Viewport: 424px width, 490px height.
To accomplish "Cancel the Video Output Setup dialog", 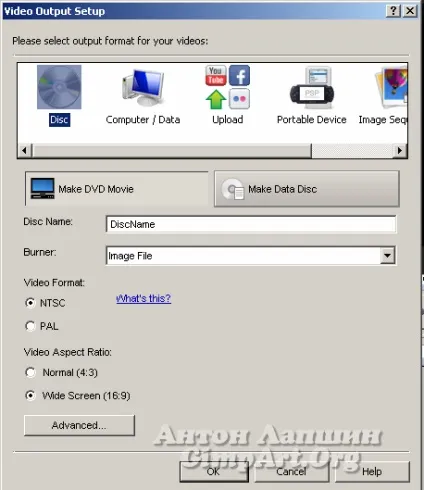I will [x=291, y=471].
